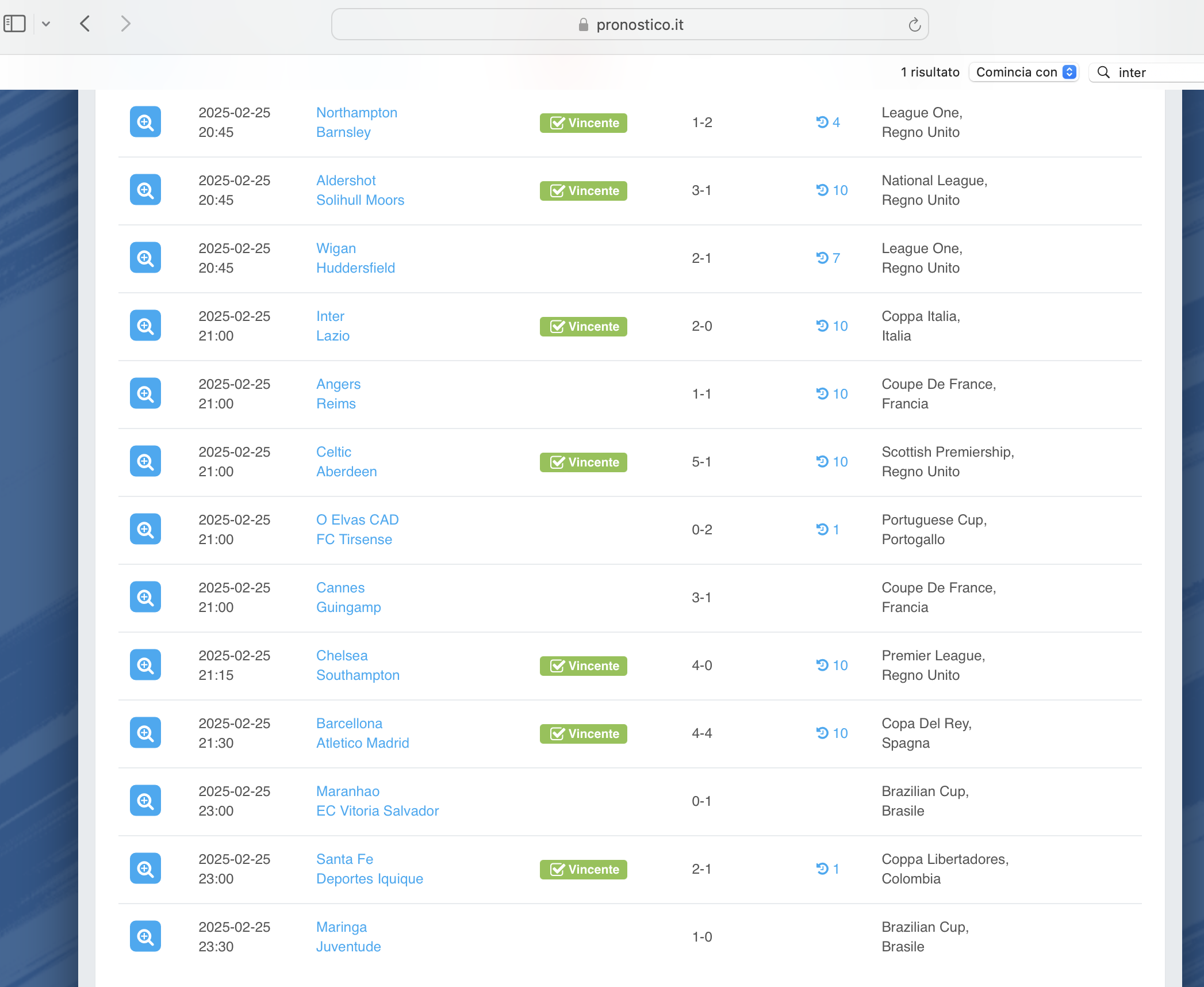Go forward with the next-page arrow
This screenshot has height=987, width=1204.
(x=126, y=24)
